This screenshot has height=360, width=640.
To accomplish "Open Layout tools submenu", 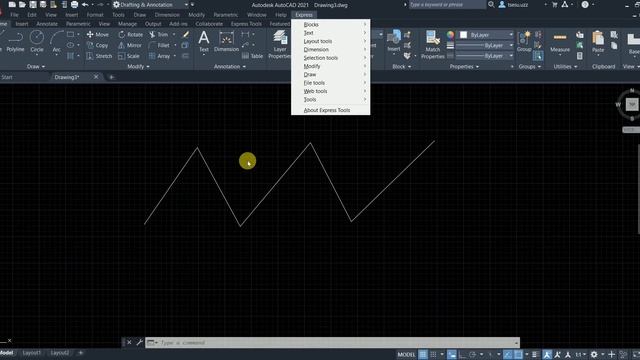I will tap(331, 41).
